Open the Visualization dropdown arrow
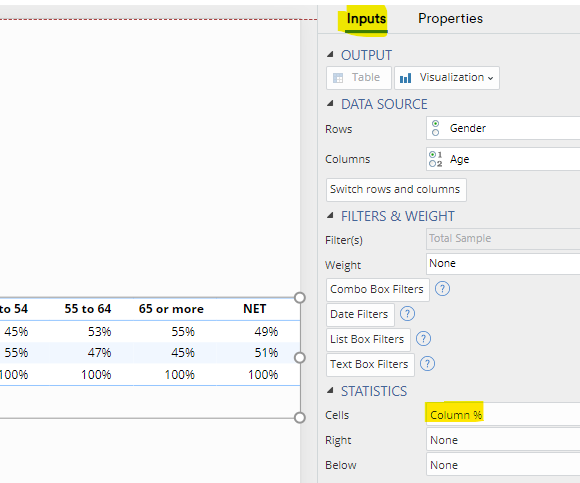 tap(490, 78)
